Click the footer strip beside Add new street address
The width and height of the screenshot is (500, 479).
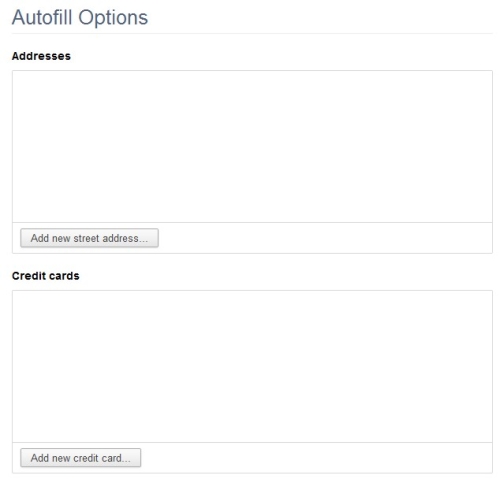[325, 238]
